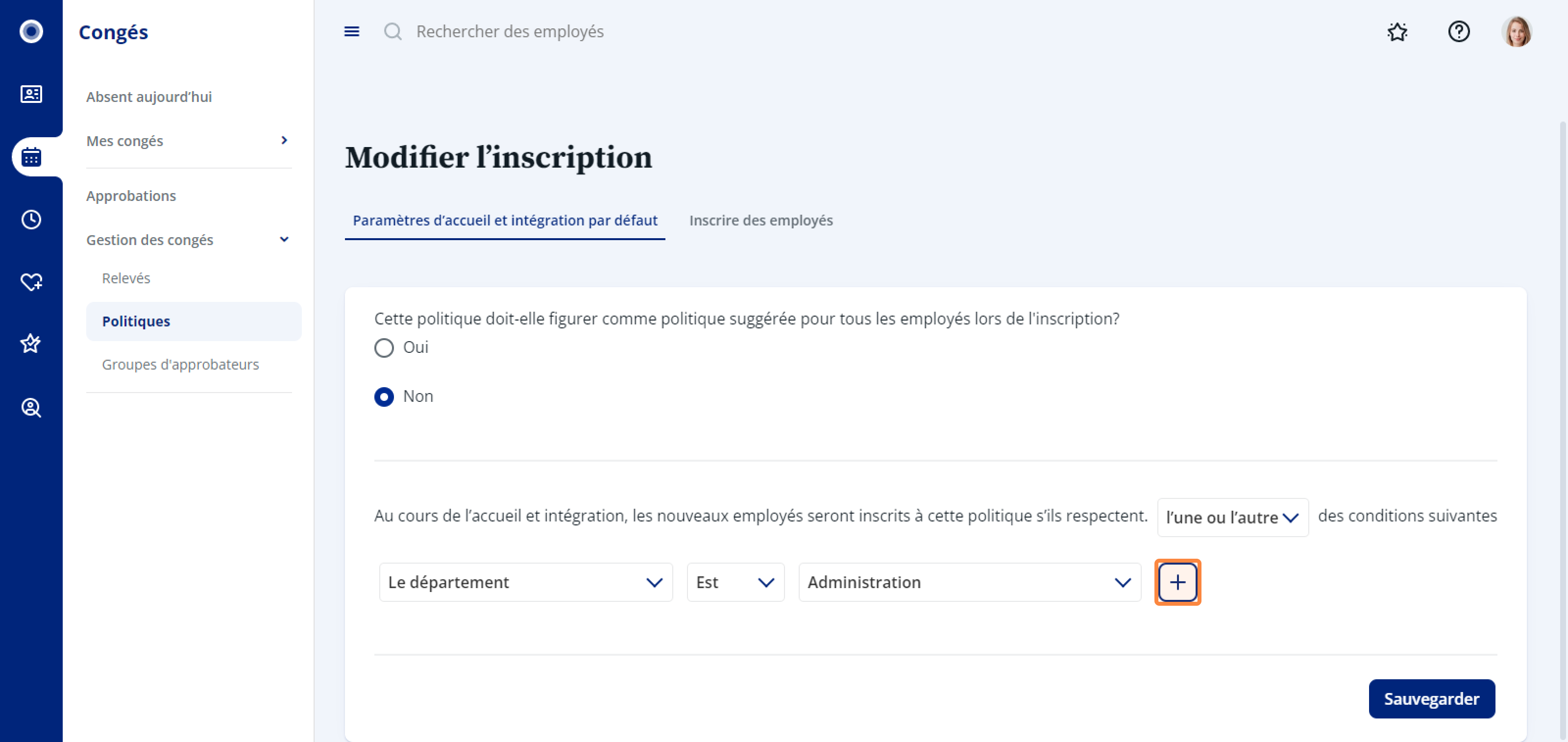Open the recruiting search-person sidebar icon

pyautogui.click(x=31, y=407)
